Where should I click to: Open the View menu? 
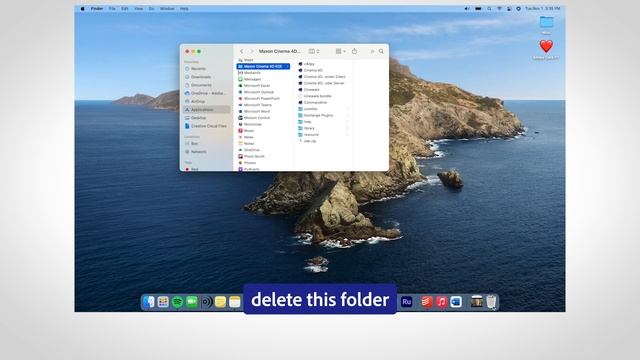[x=139, y=9]
